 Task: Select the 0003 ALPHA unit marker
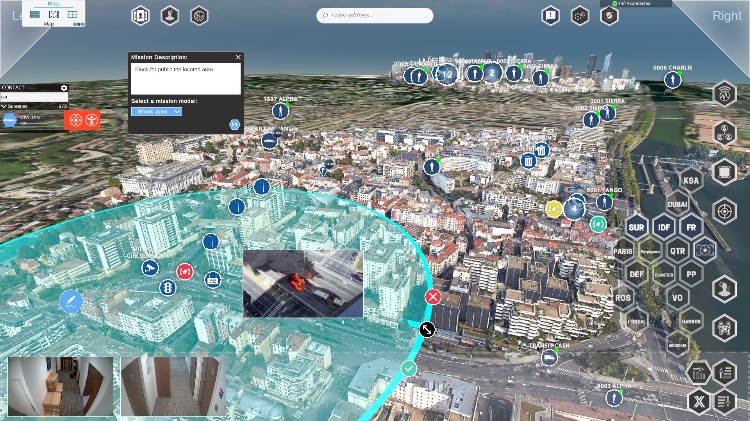tap(614, 398)
